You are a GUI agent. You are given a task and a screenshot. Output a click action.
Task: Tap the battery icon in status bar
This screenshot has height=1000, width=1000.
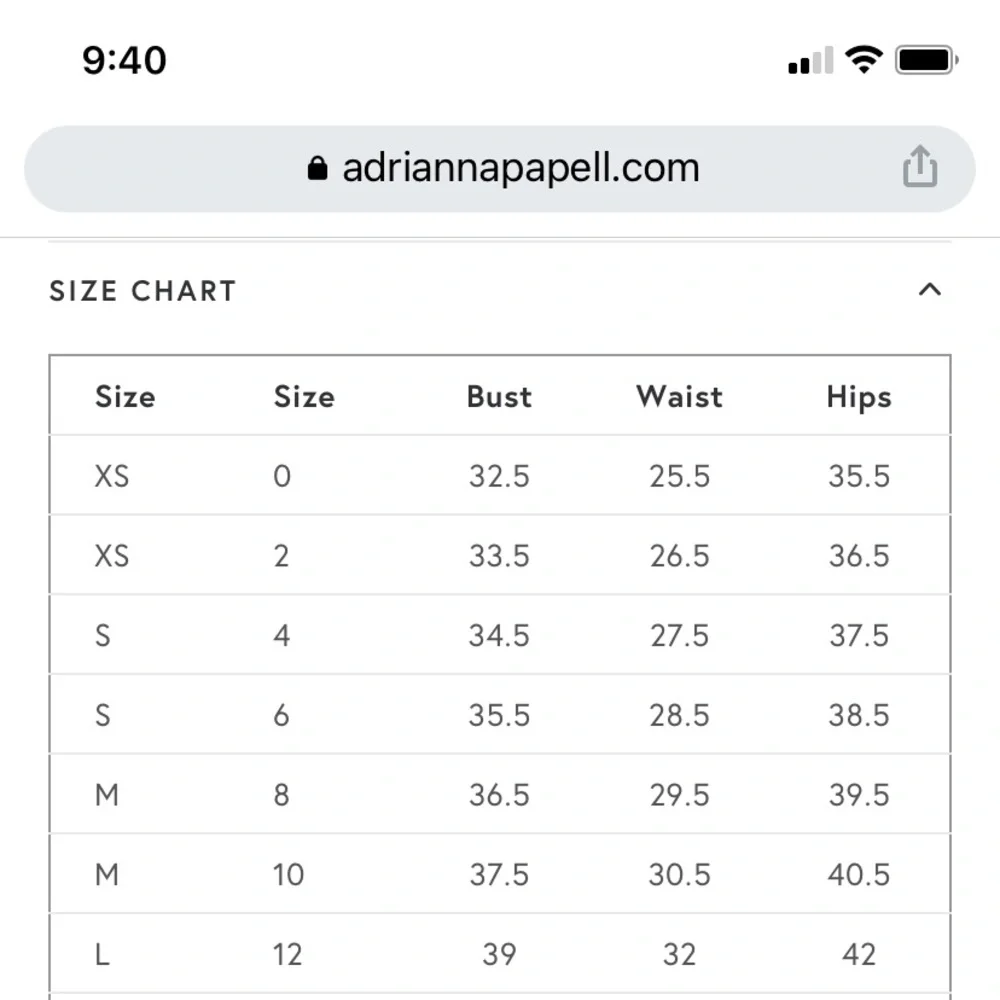click(927, 61)
